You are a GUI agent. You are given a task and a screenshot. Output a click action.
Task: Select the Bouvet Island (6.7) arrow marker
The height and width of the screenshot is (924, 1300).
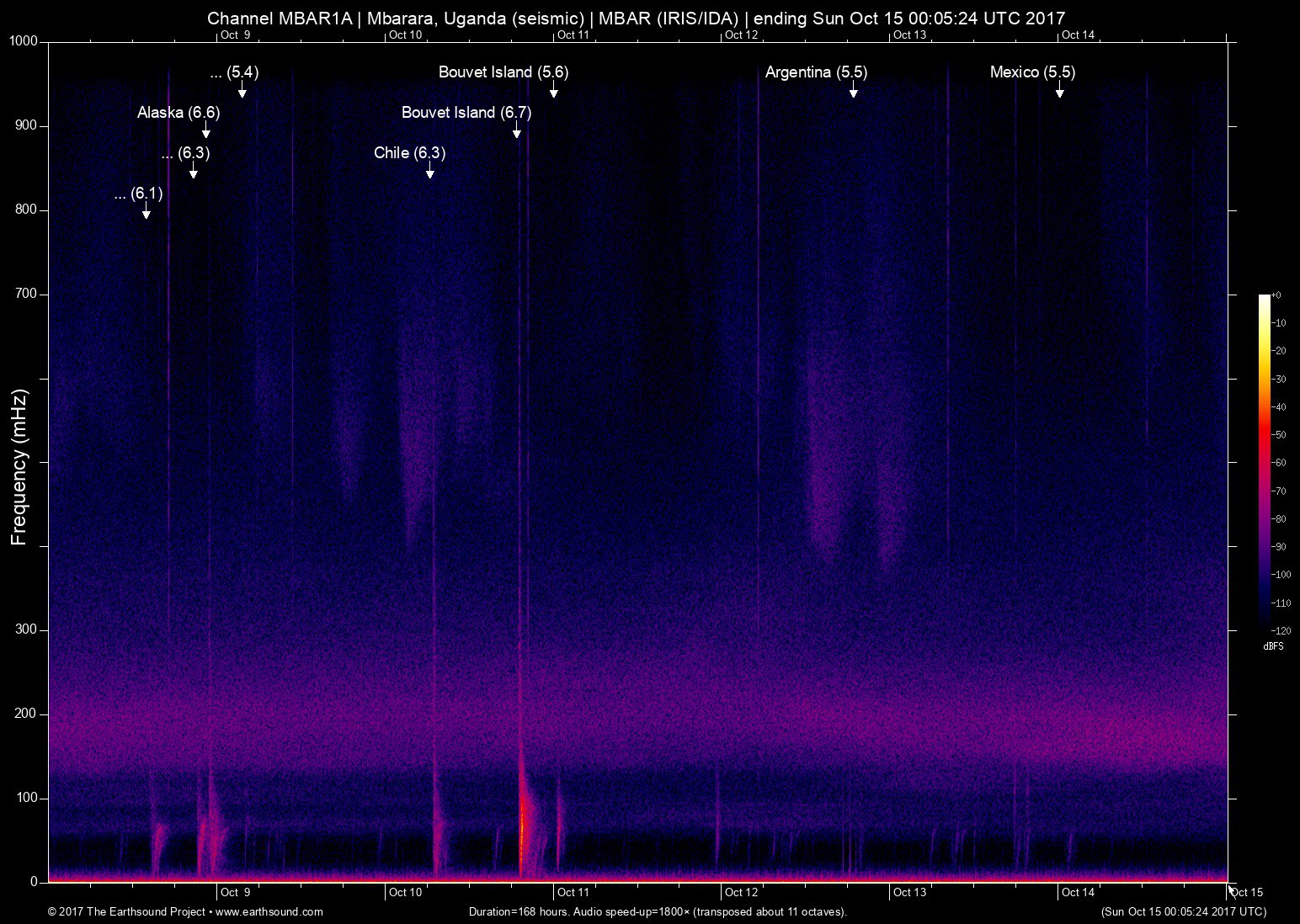click(516, 130)
